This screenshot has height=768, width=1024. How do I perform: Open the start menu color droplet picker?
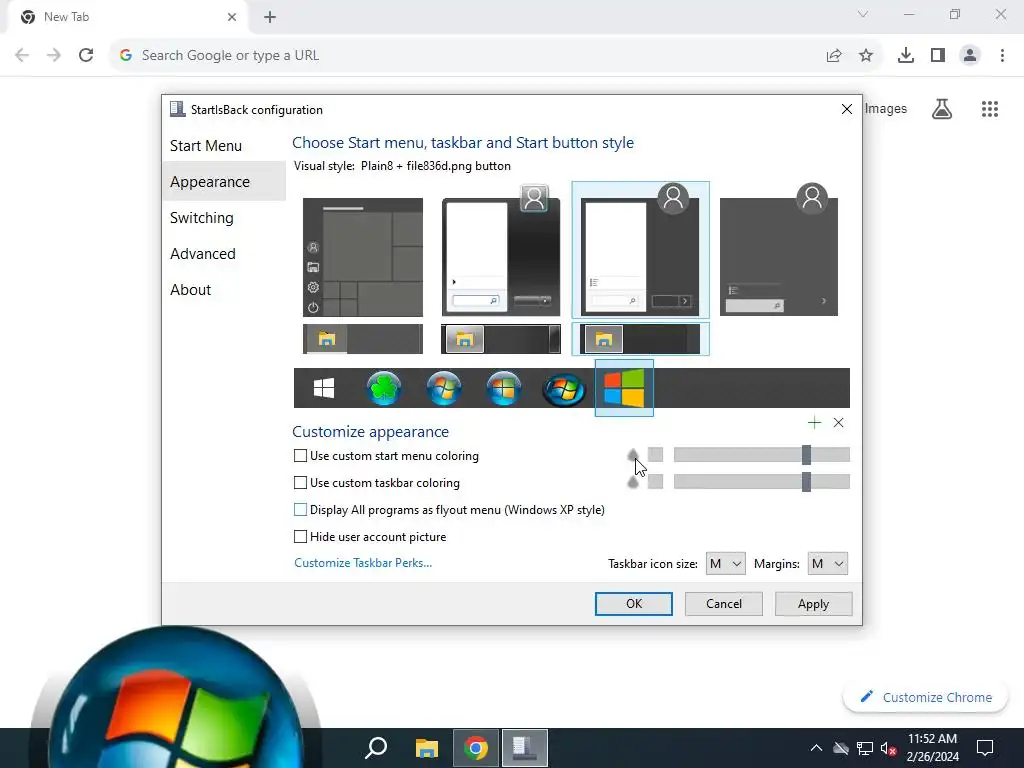(x=633, y=455)
